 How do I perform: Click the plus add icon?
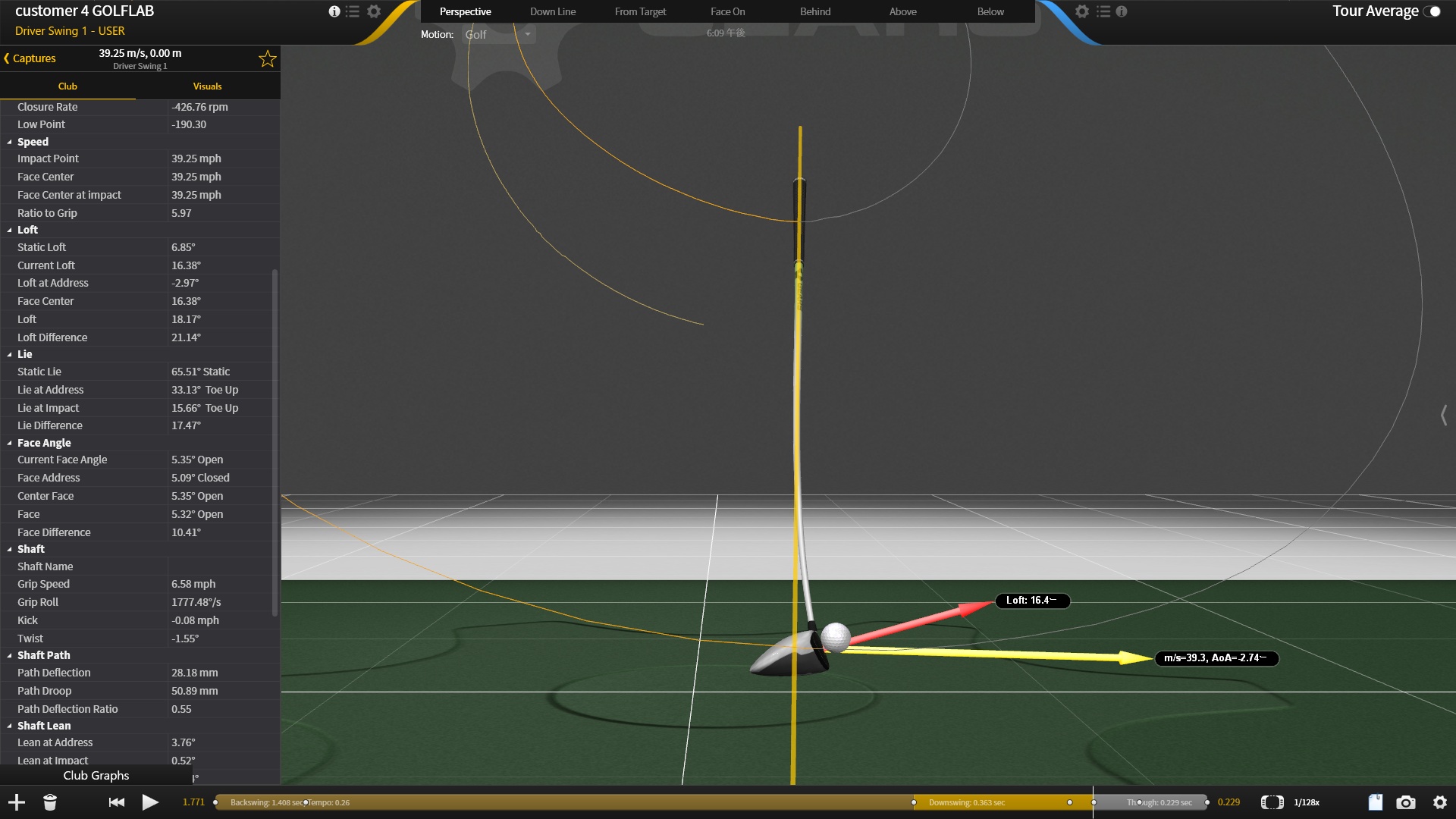coord(17,802)
